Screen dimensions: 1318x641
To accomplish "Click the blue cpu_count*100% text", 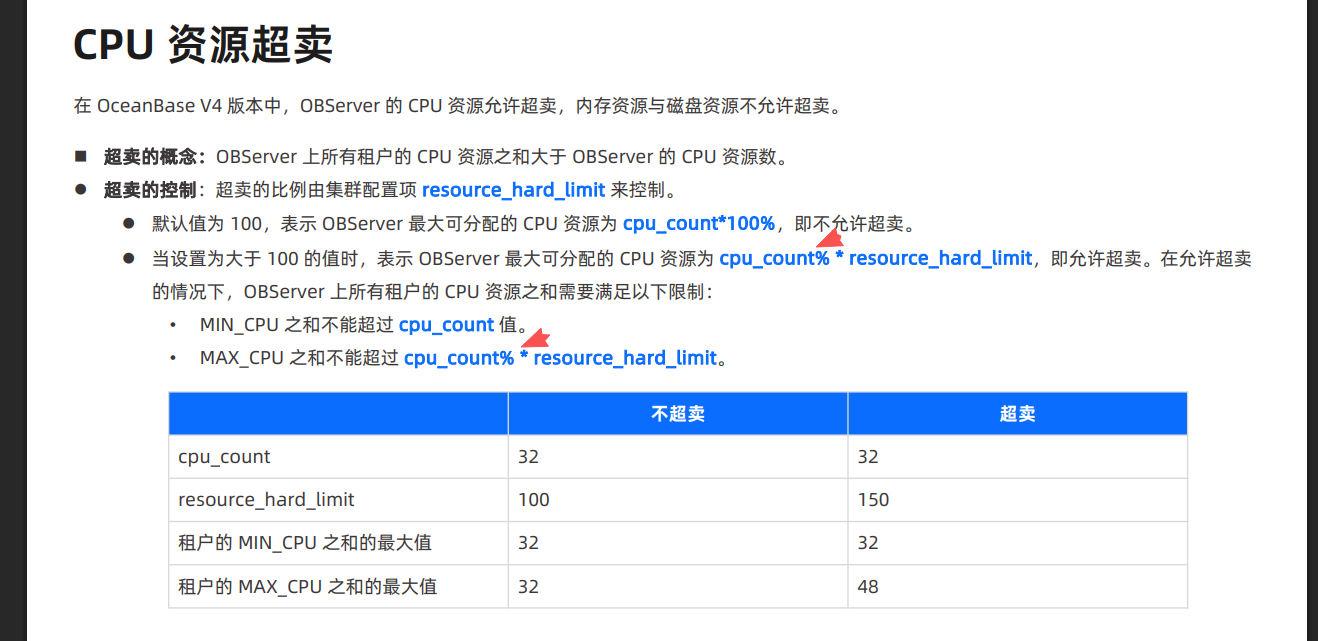I will pyautogui.click(x=698, y=223).
